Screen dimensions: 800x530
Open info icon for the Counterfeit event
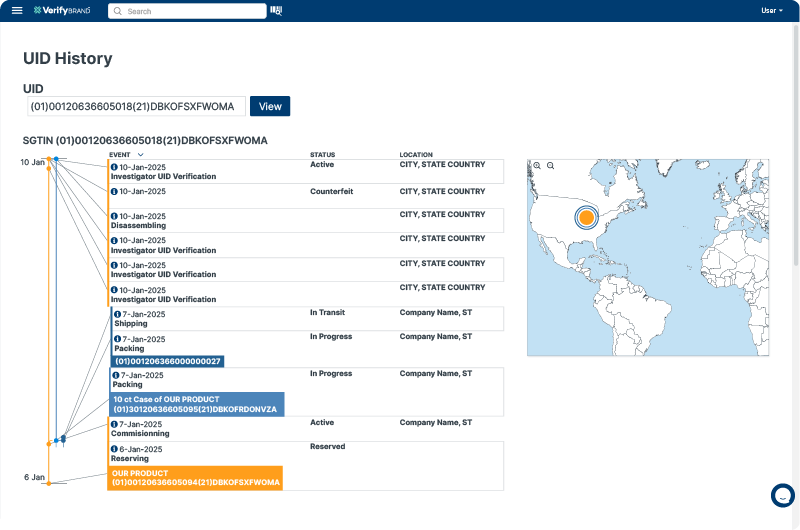[114, 191]
